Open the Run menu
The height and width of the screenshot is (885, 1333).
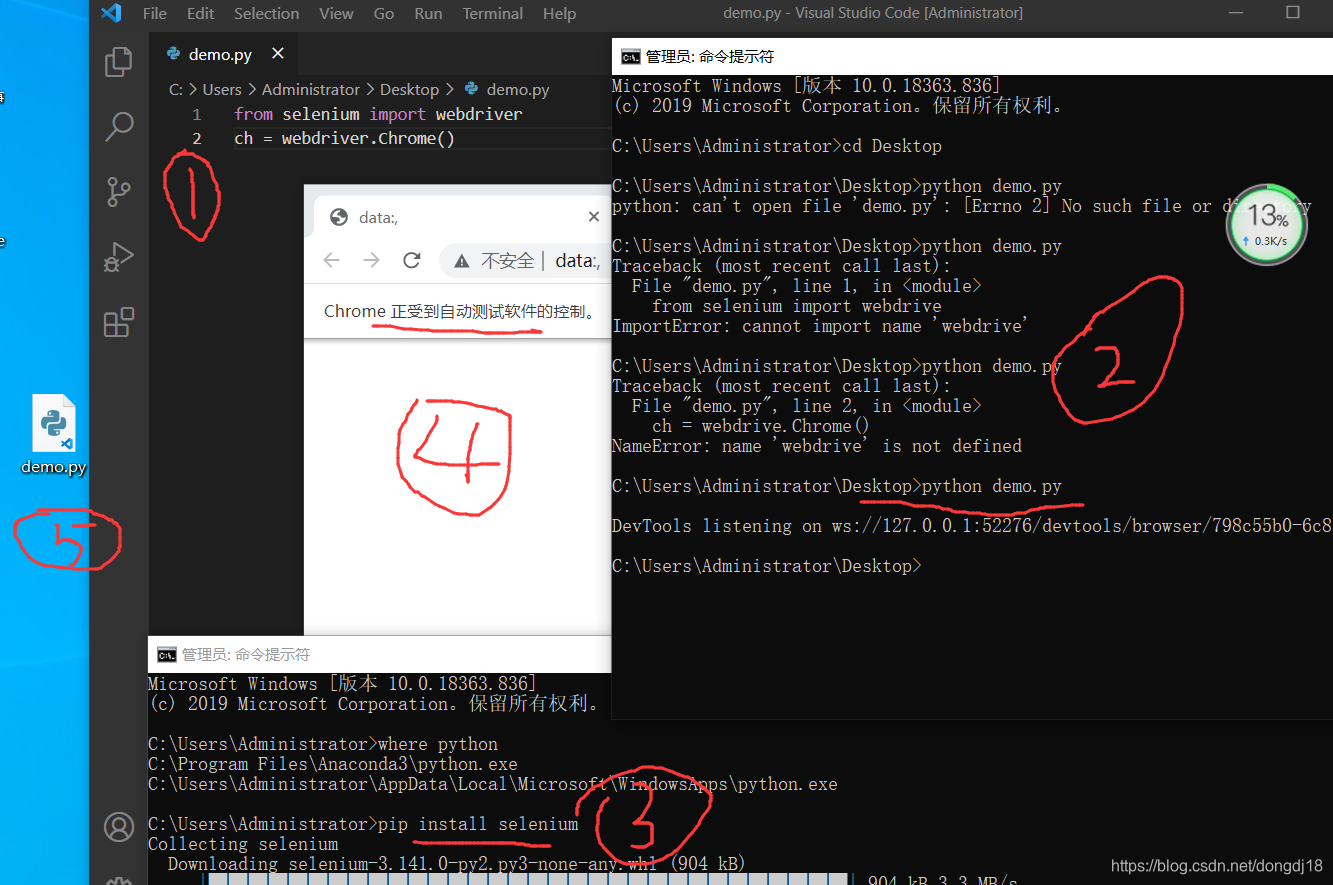tap(428, 13)
